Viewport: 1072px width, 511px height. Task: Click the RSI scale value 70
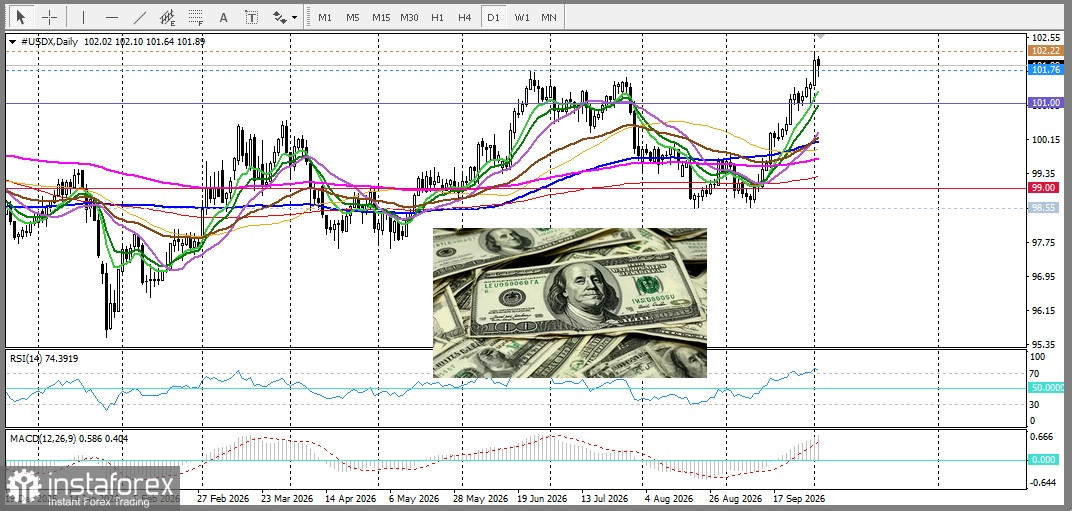coord(1034,374)
